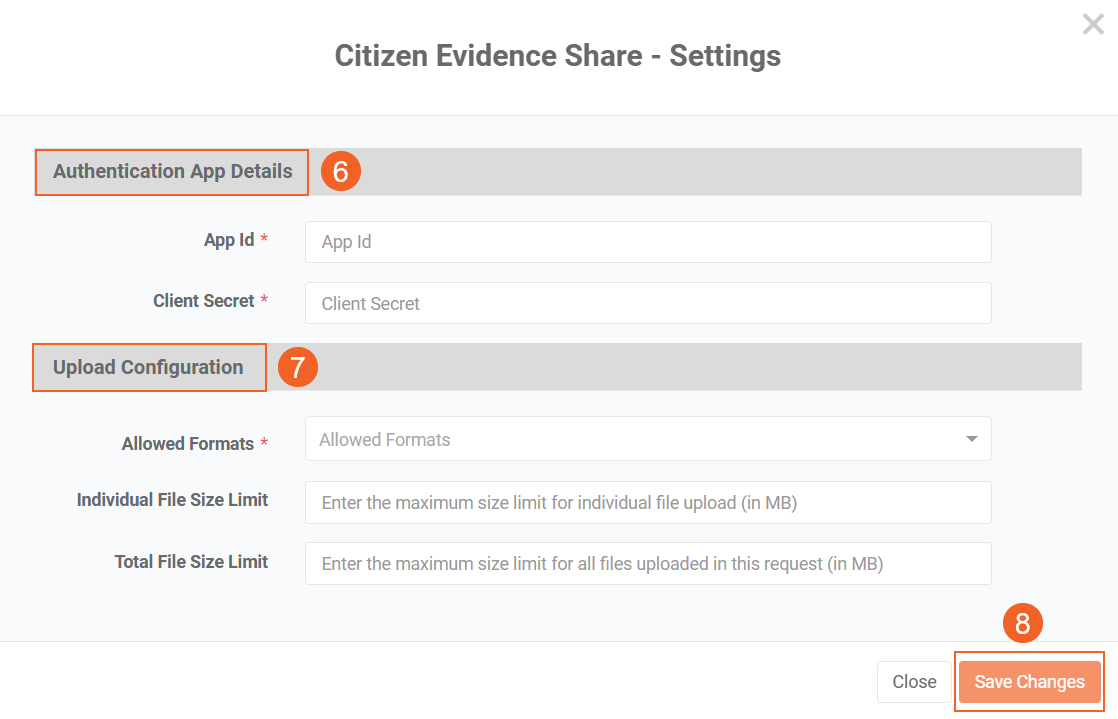Screen dimensions: 1118x719
Task: Focus the App Id input field
Action: tap(648, 242)
